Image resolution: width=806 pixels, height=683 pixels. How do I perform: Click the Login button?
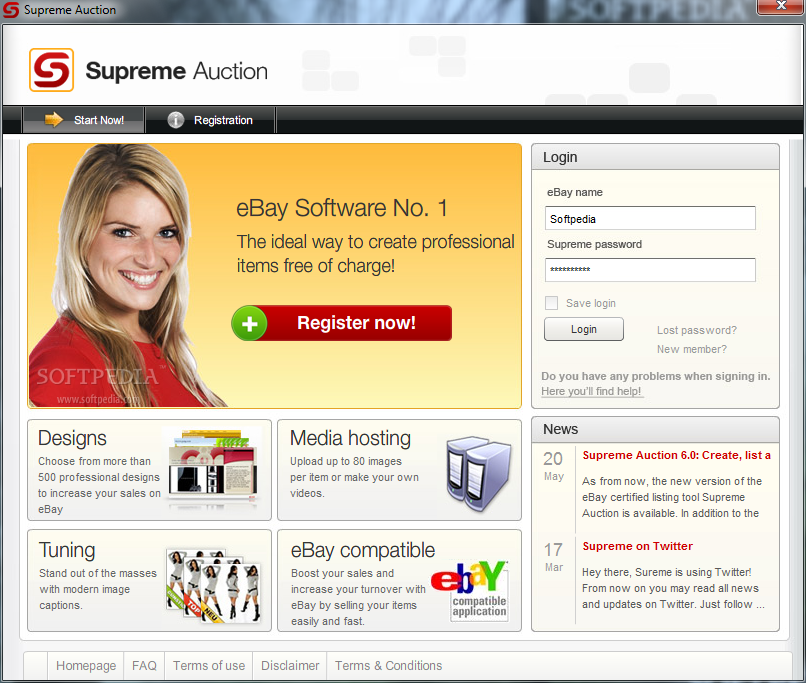[584, 329]
